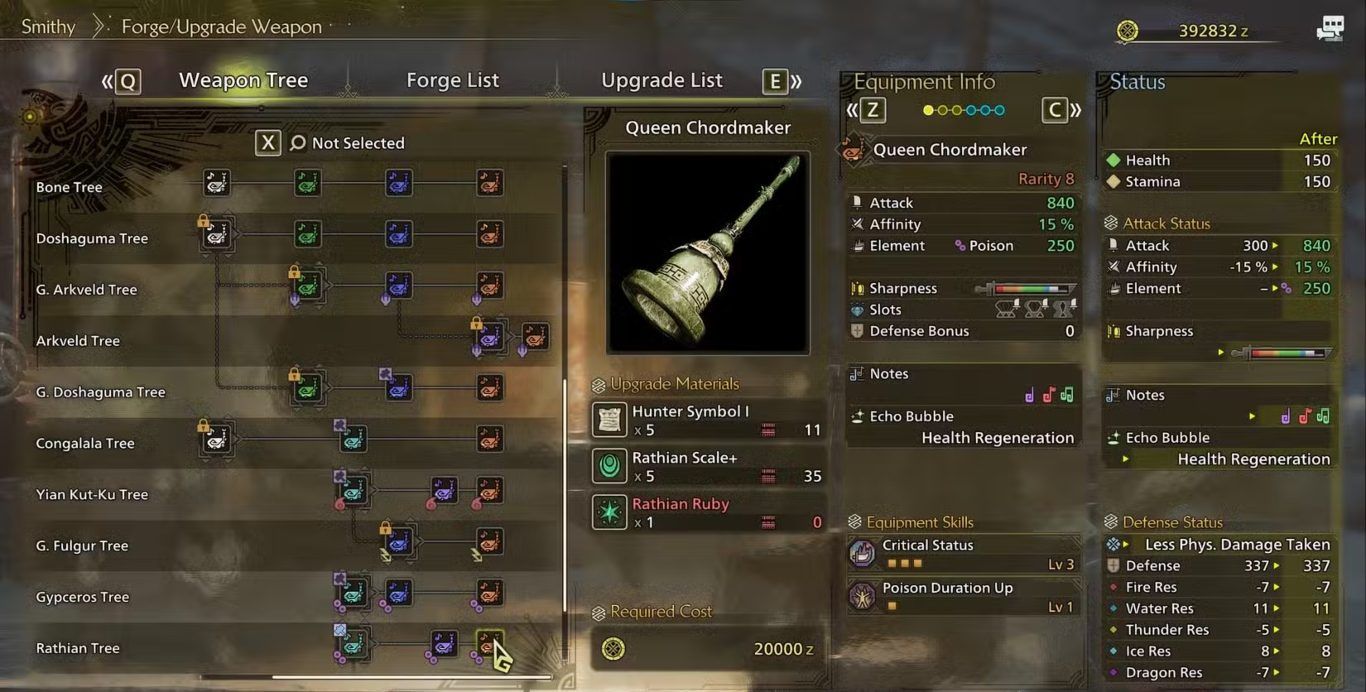This screenshot has width=1366, height=692.
Task: Click the E next tab button
Action: click(775, 81)
